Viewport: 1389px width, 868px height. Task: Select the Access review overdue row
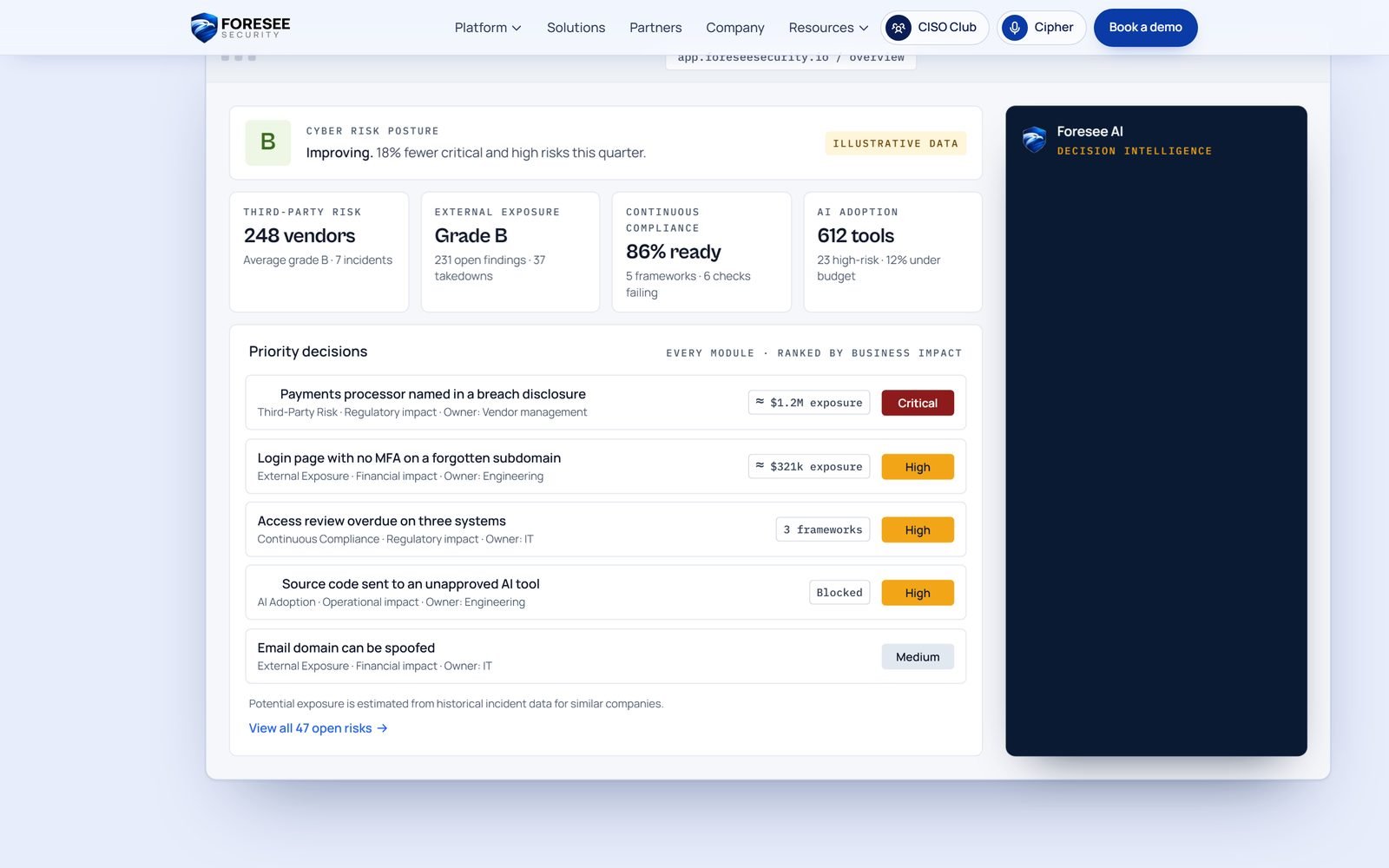(x=605, y=529)
